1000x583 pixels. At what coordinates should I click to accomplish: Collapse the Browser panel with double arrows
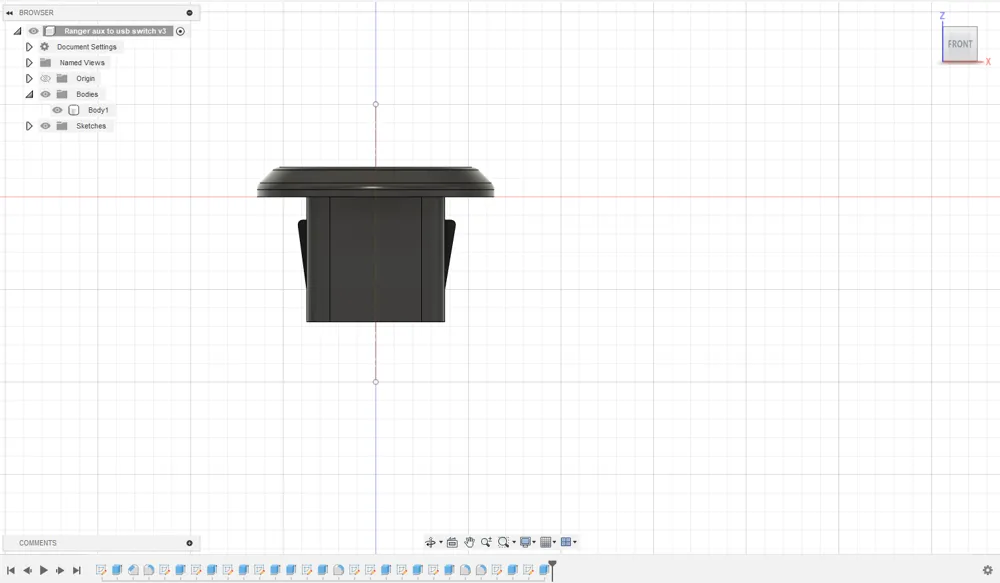(10, 13)
